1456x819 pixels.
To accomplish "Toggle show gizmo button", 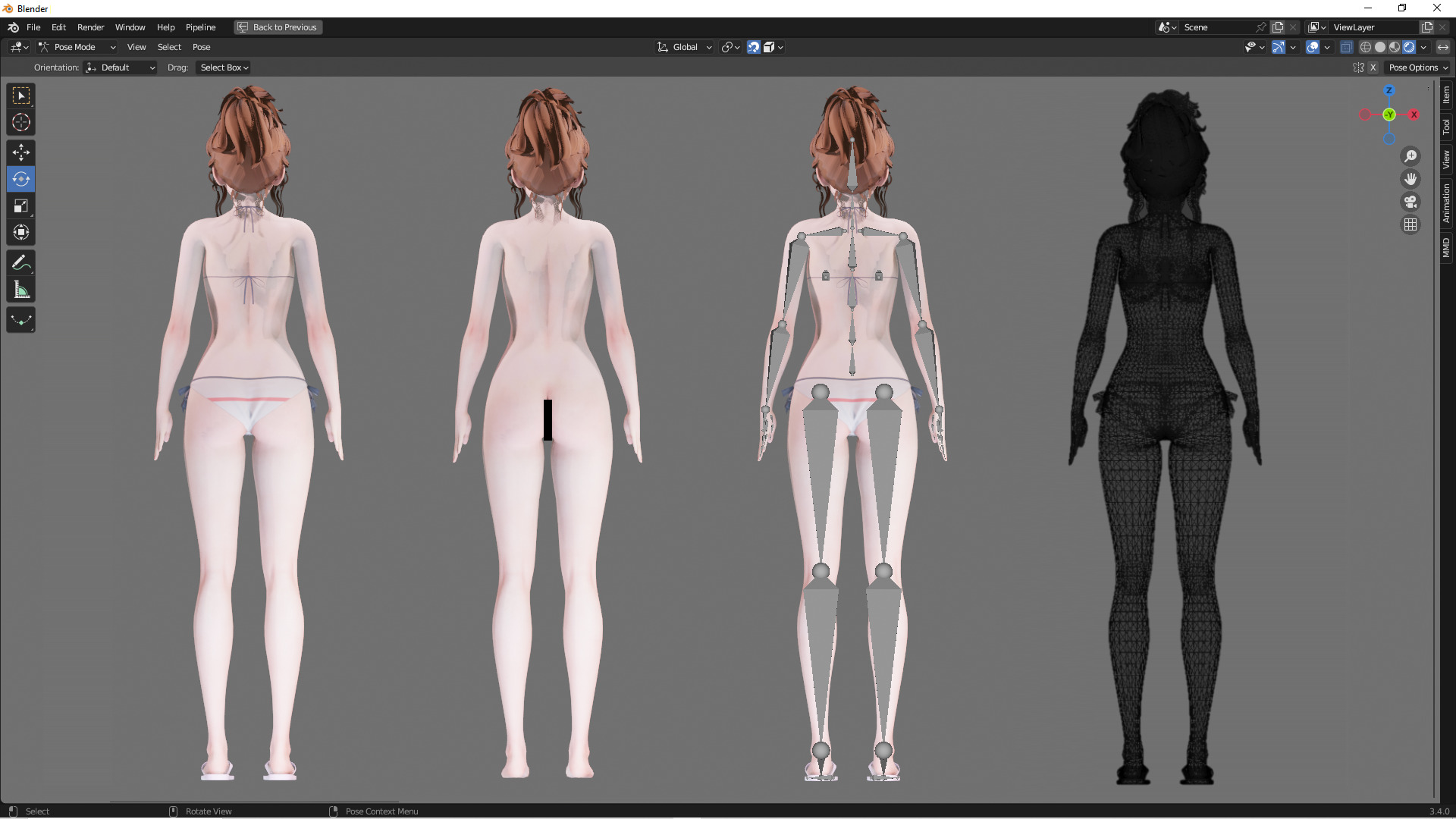I will coord(1279,47).
